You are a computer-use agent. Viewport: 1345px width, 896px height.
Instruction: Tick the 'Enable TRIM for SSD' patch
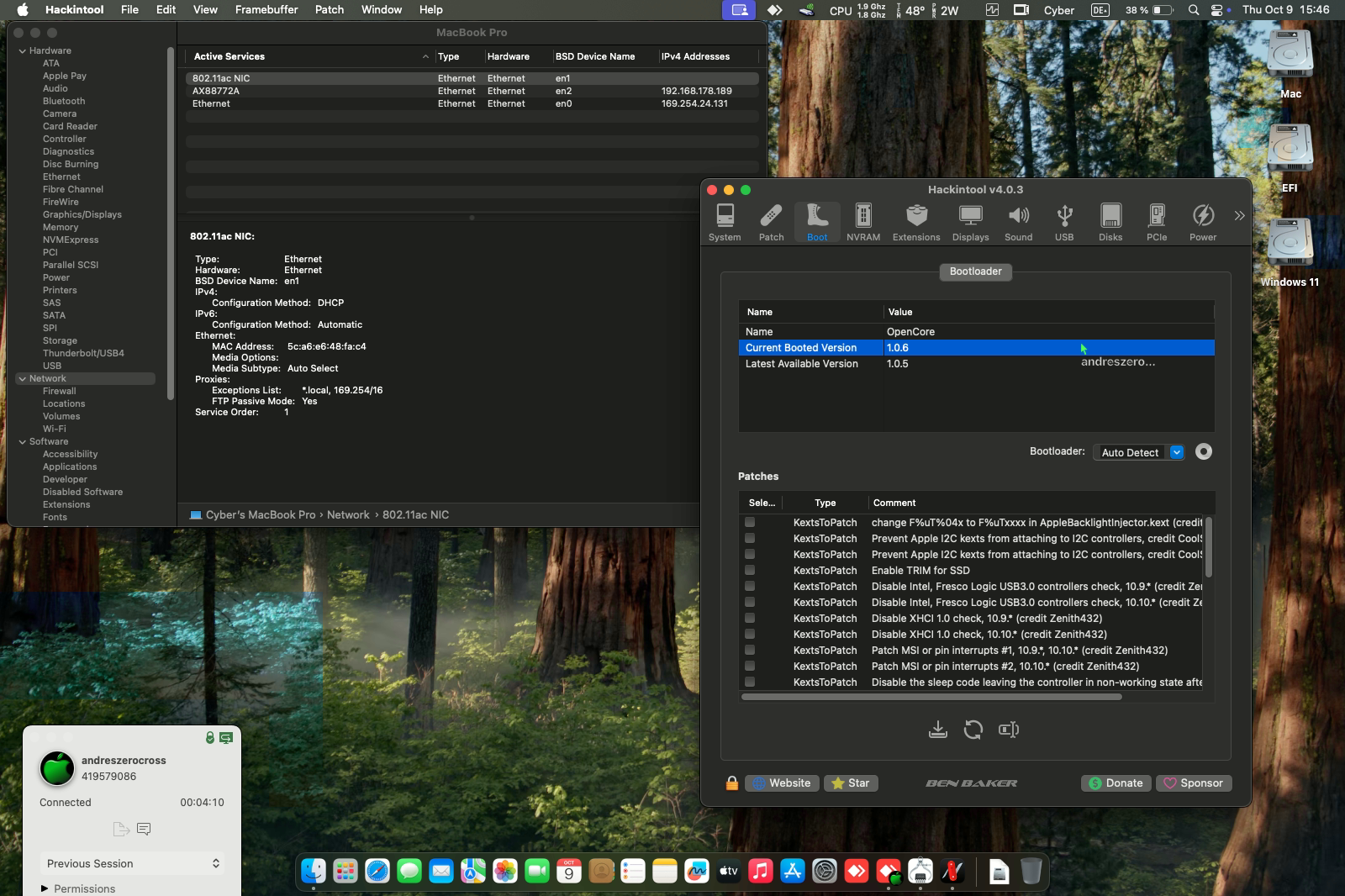(750, 571)
